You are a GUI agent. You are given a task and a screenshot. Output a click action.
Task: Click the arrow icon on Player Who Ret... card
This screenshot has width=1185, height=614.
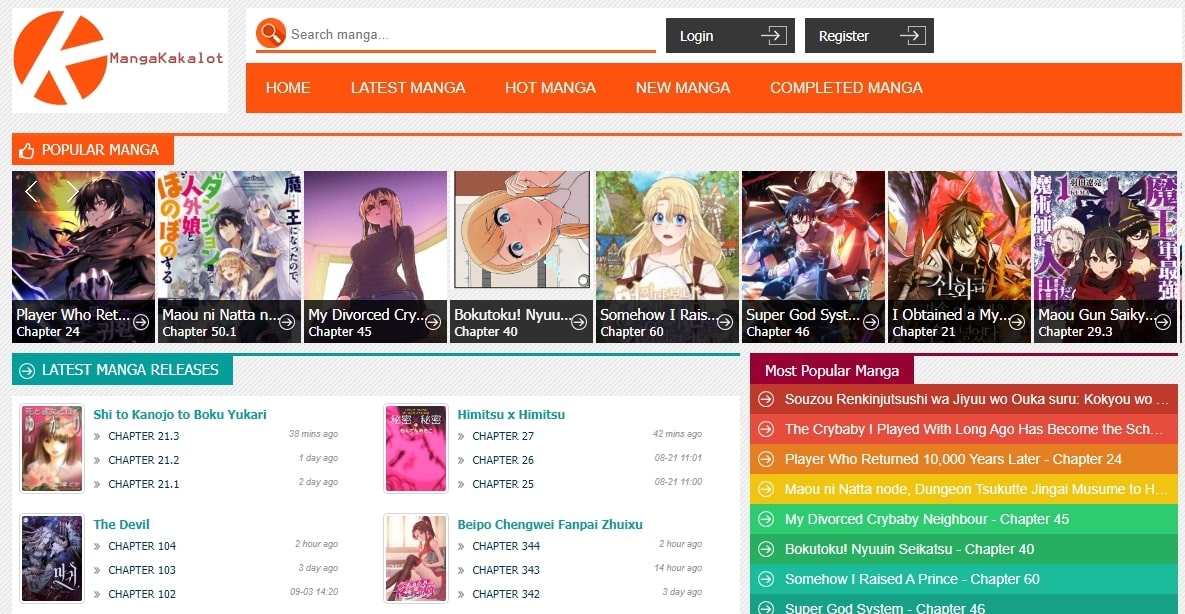point(141,322)
